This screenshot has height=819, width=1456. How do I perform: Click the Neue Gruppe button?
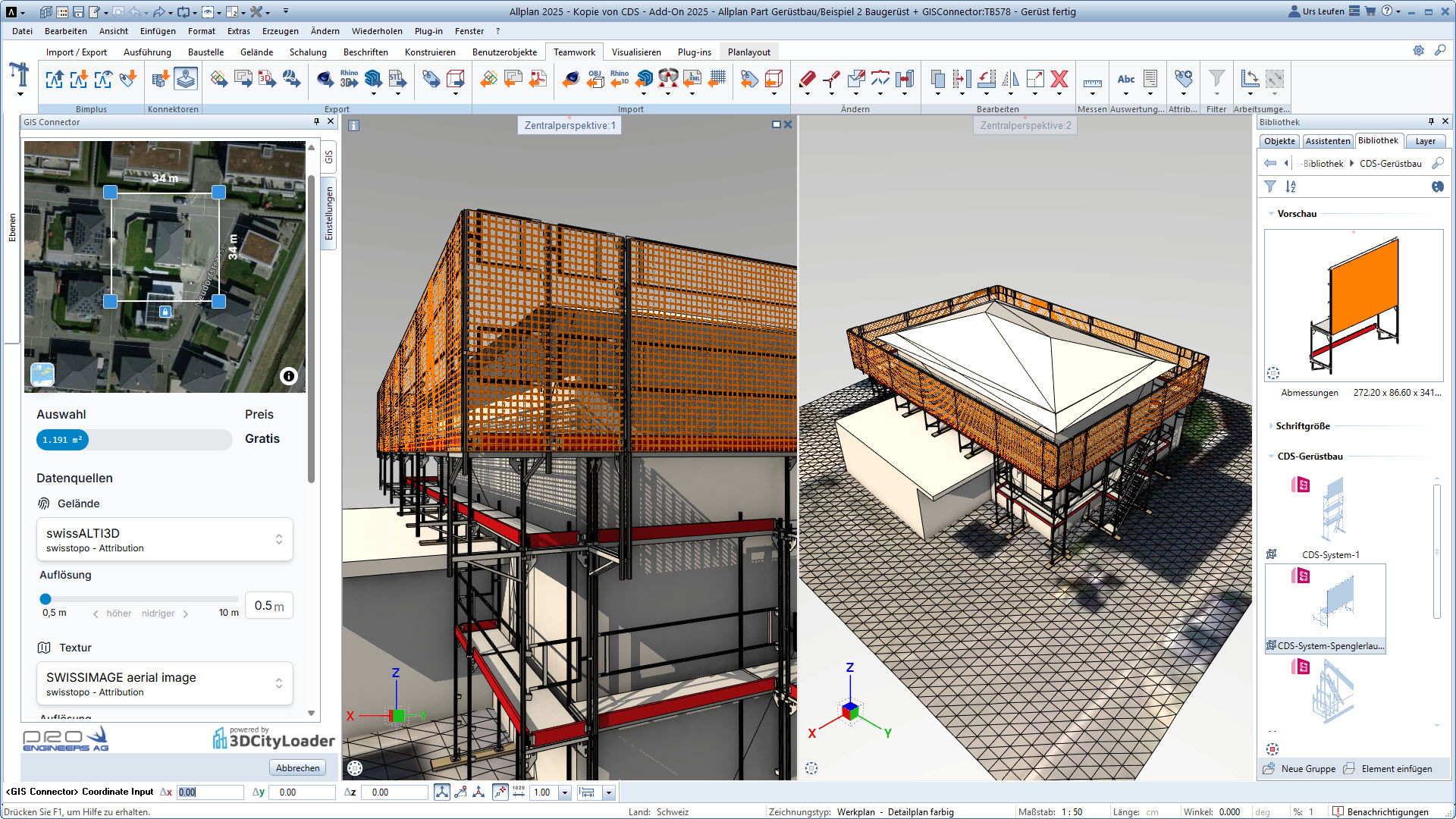[1300, 769]
